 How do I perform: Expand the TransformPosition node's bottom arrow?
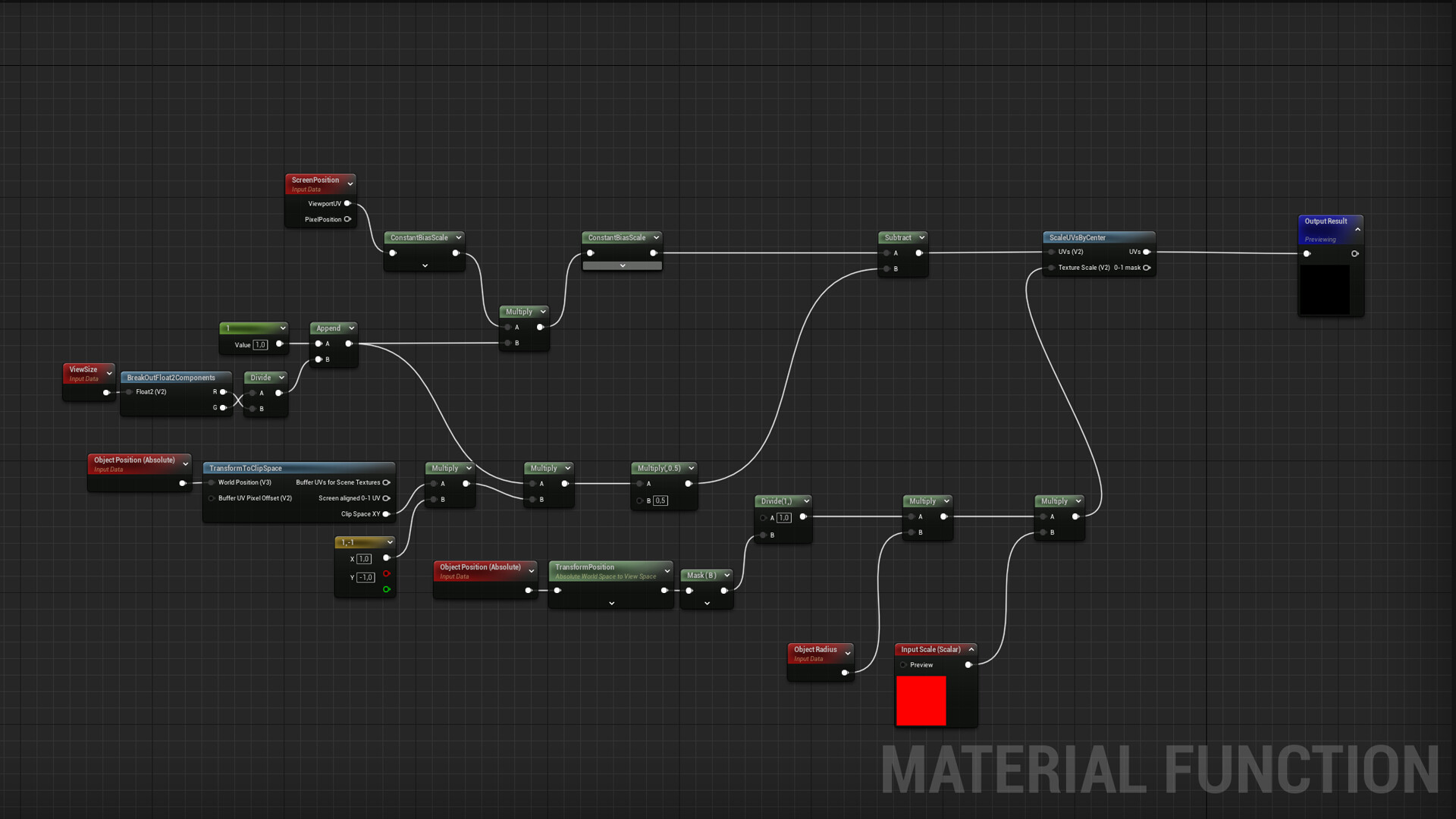coord(612,604)
